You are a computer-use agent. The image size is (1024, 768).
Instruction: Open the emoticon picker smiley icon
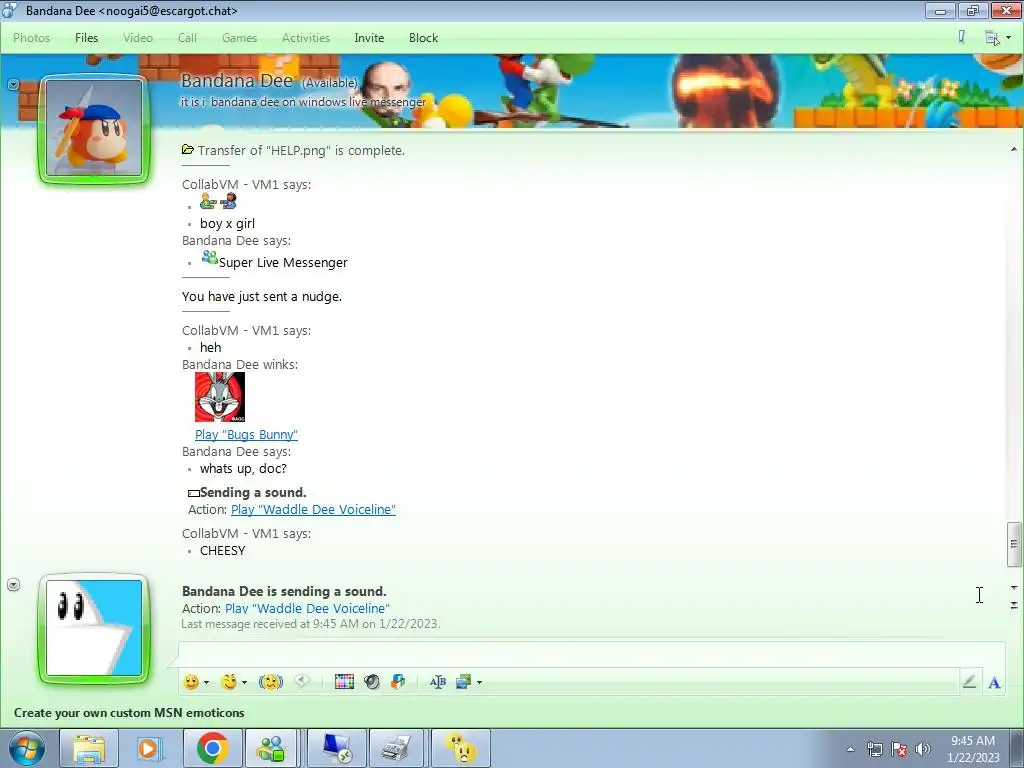tap(191, 682)
